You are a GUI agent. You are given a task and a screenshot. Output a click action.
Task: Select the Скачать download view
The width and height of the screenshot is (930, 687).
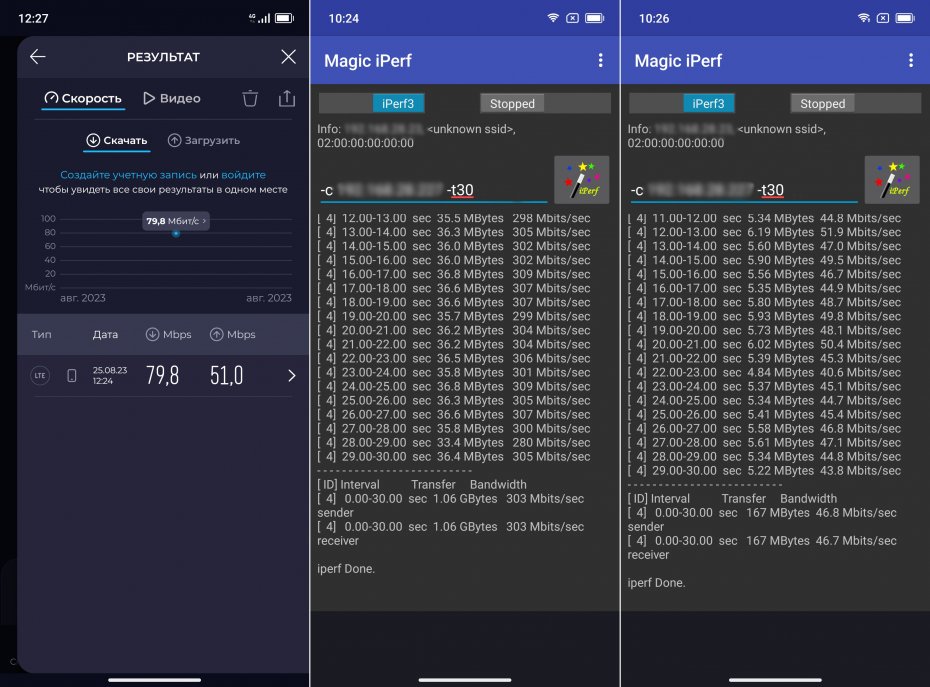pos(116,141)
